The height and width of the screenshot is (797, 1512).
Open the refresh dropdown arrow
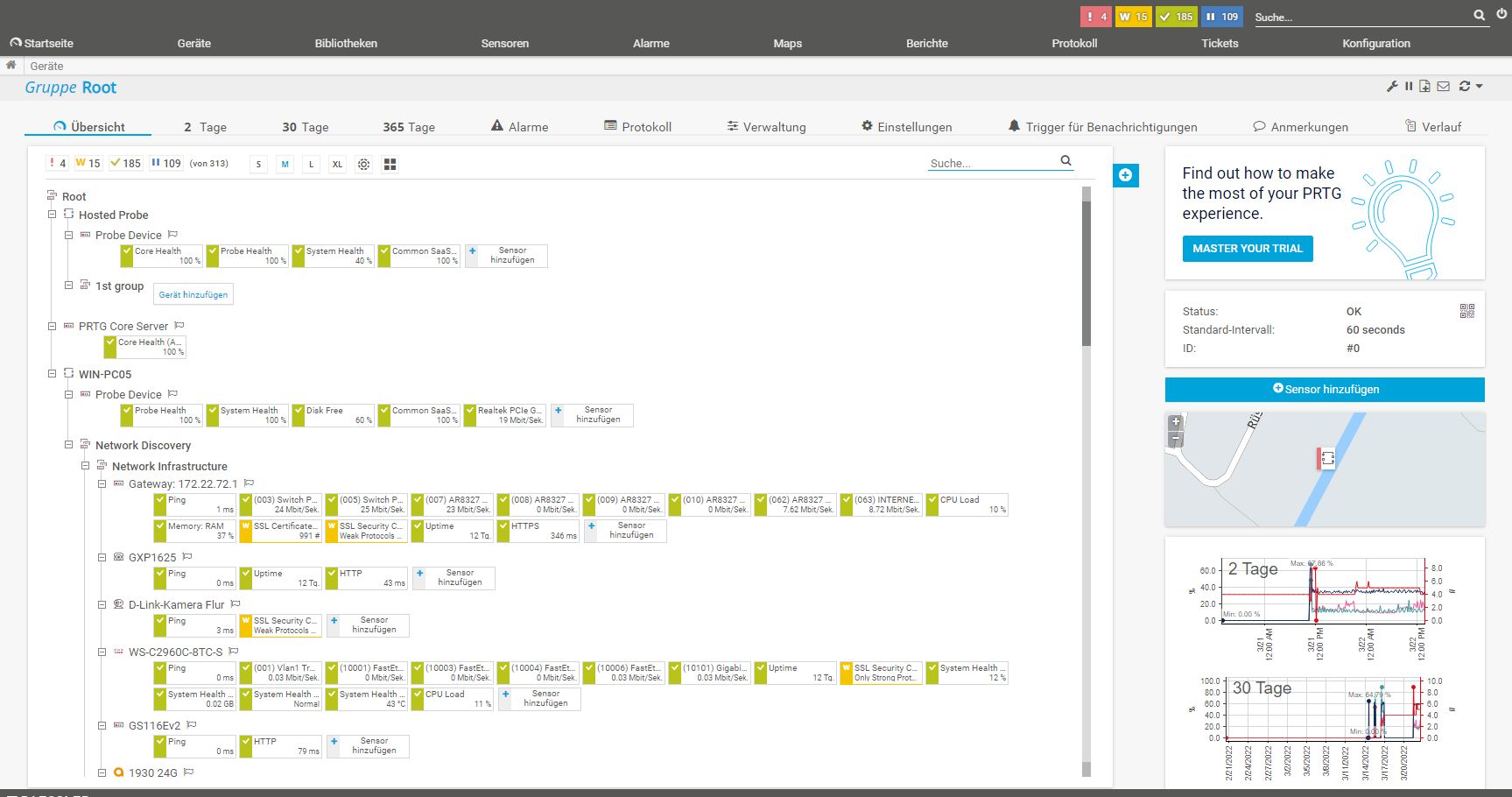coord(1479,87)
